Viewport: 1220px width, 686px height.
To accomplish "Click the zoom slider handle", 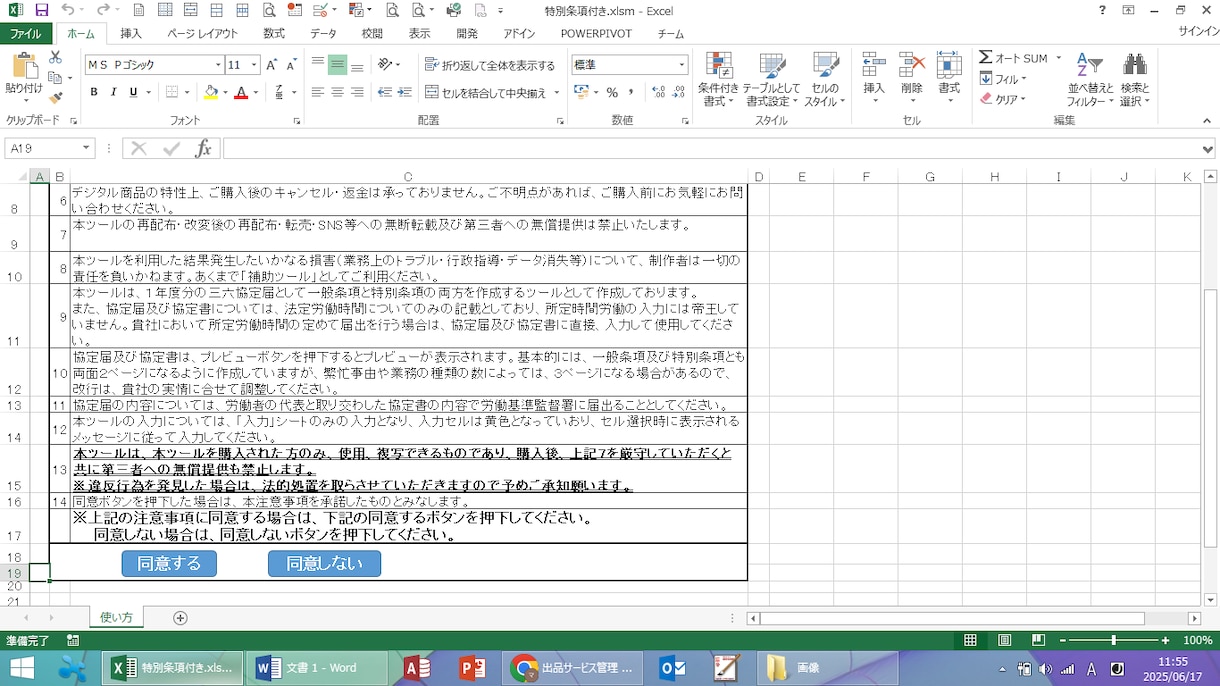I will (x=1114, y=640).
